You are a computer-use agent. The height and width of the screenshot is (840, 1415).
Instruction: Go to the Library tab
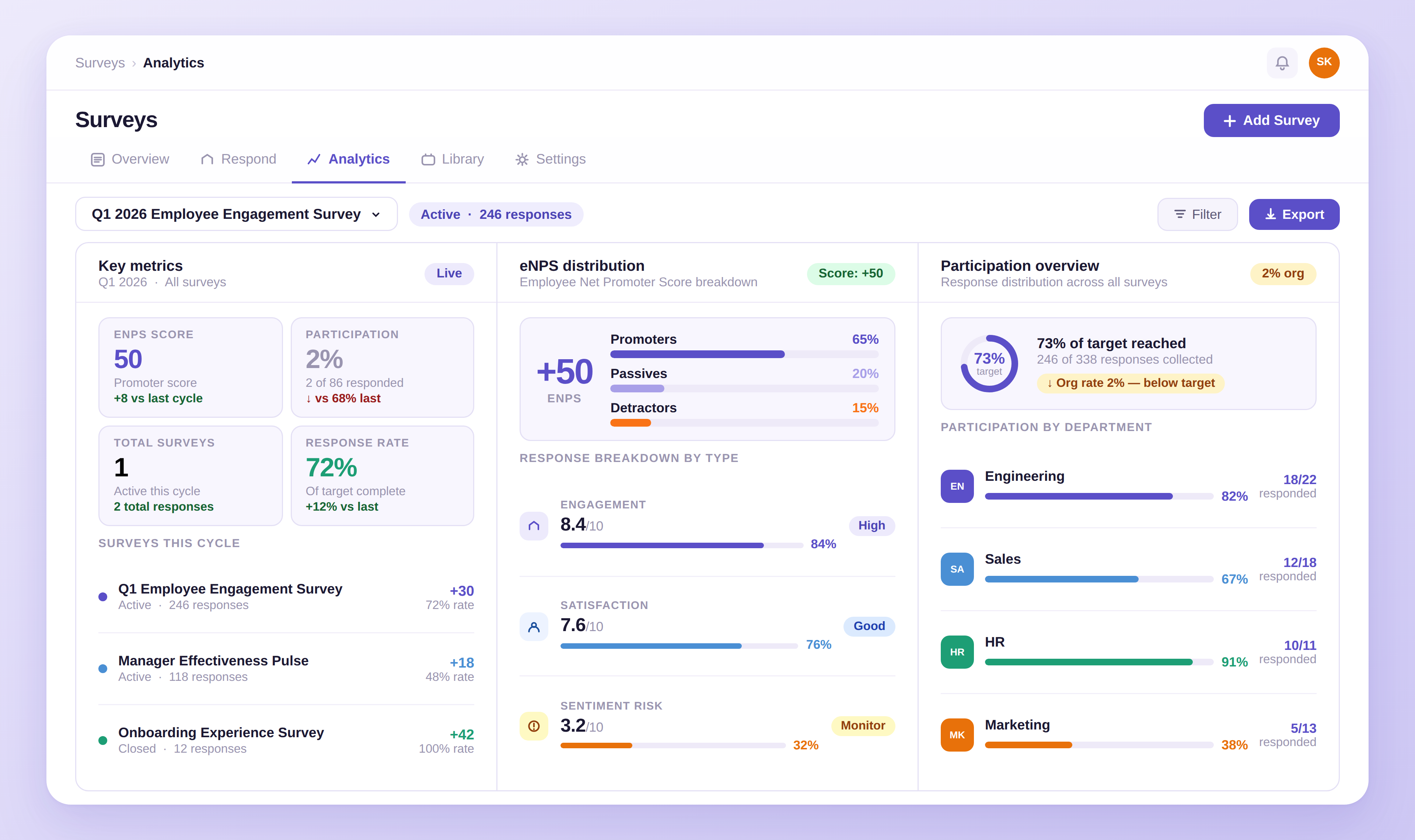click(453, 159)
